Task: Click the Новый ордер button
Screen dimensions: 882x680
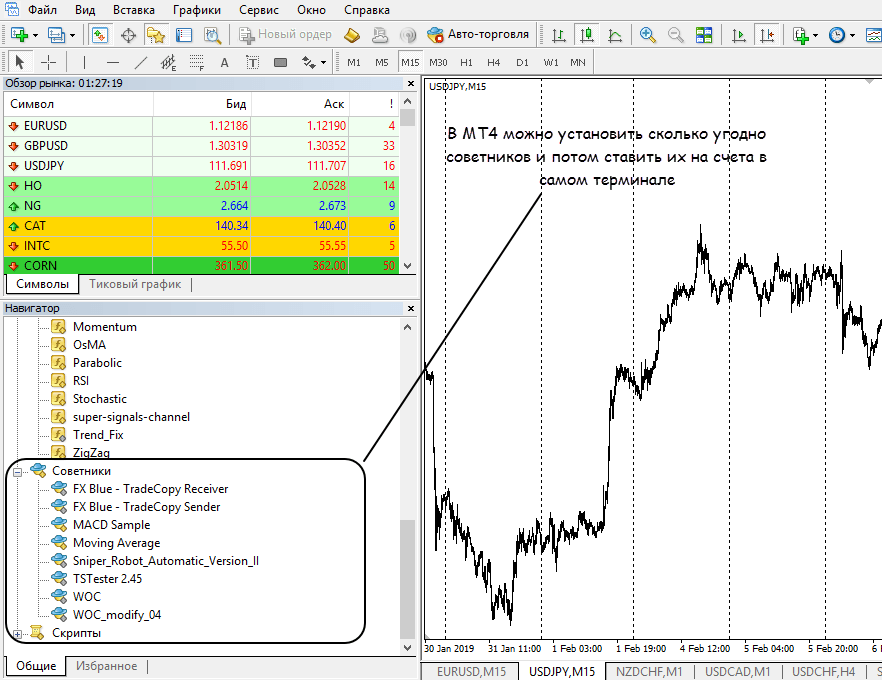Action: pyautogui.click(x=286, y=34)
